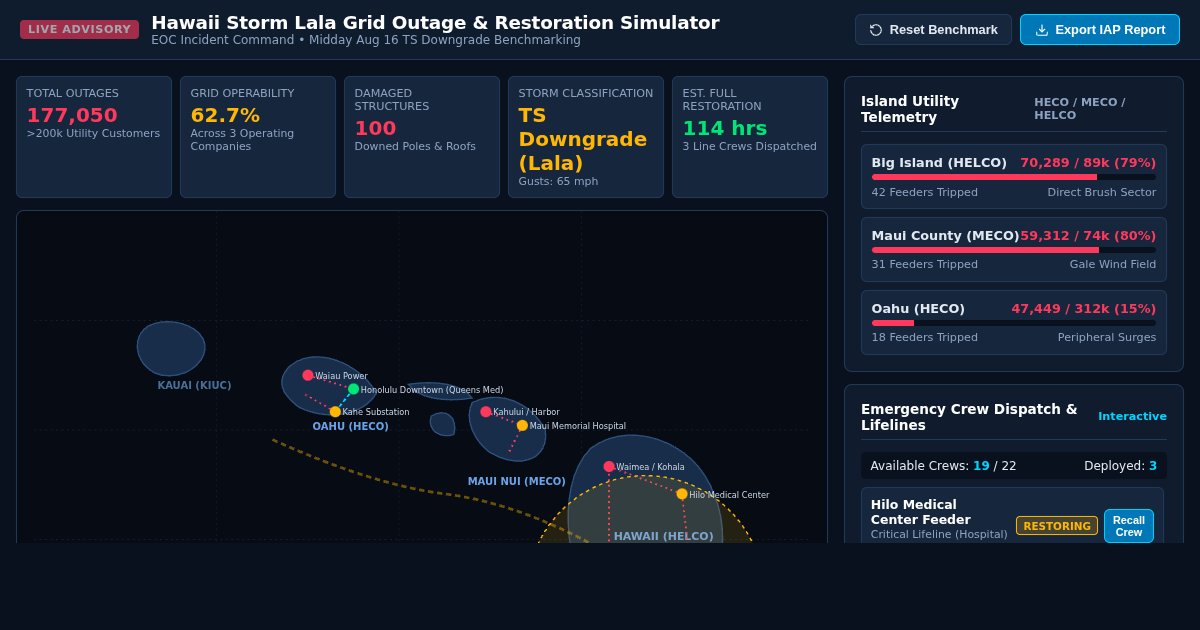The height and width of the screenshot is (630, 1200).
Task: Click the 31 Feeders Tripped text
Action: 925,265
